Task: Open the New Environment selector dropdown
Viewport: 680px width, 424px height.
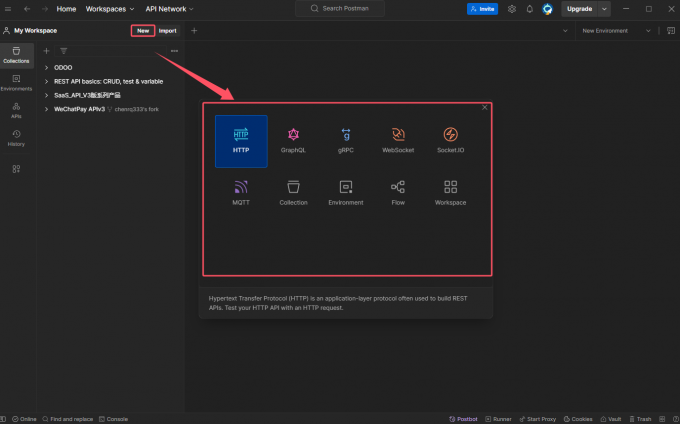Action: coord(616,31)
